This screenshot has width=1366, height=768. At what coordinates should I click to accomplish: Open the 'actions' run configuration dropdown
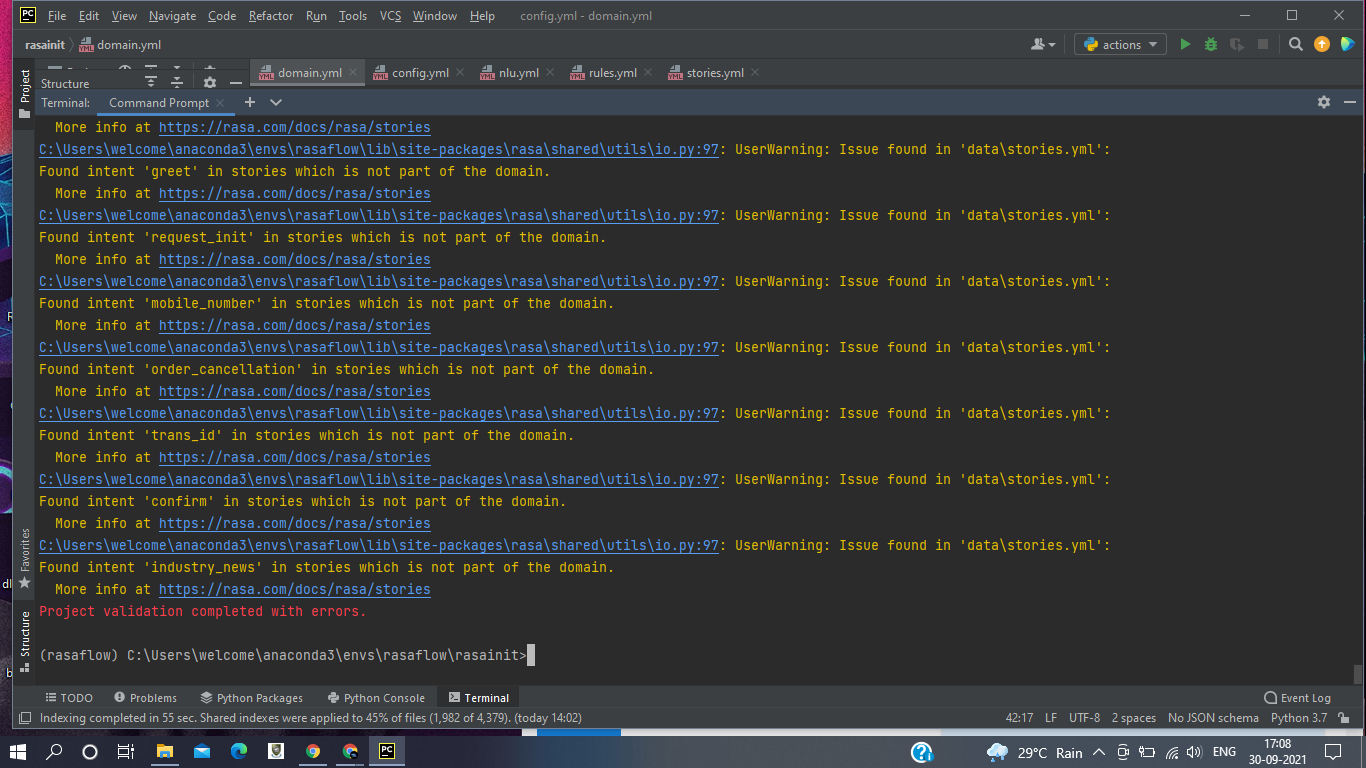tap(1120, 44)
